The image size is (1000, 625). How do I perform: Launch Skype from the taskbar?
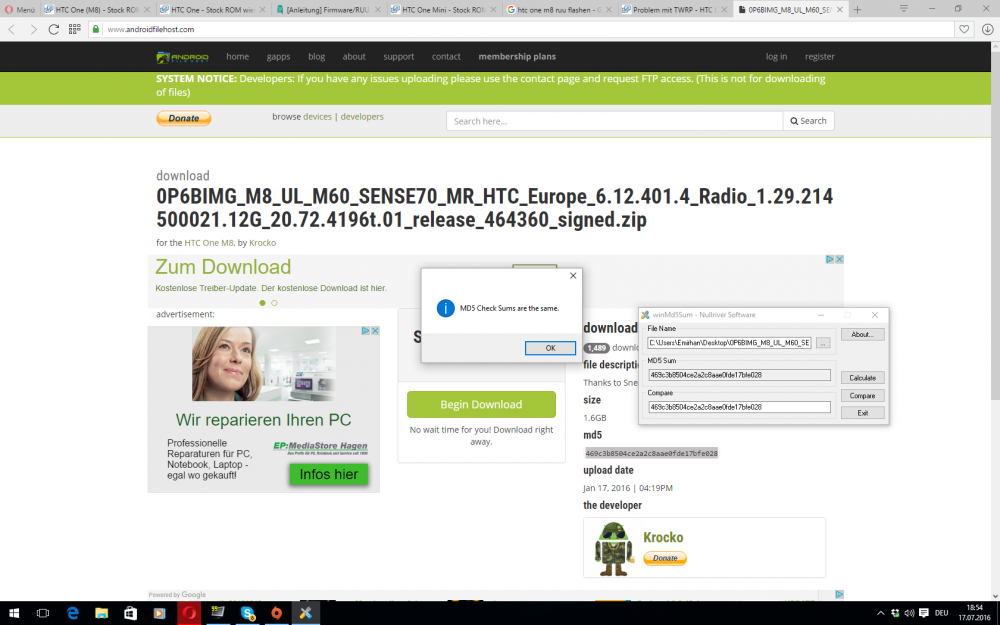(247, 613)
